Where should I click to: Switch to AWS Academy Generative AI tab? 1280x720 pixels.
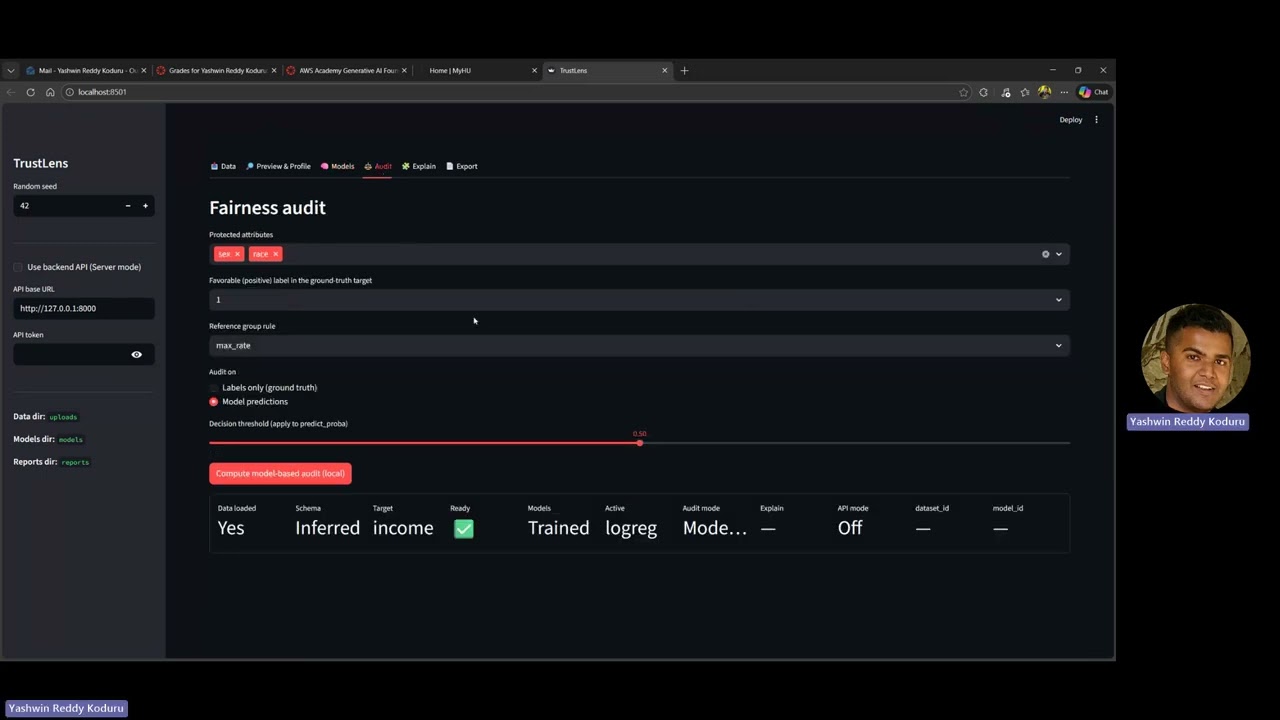(x=346, y=70)
